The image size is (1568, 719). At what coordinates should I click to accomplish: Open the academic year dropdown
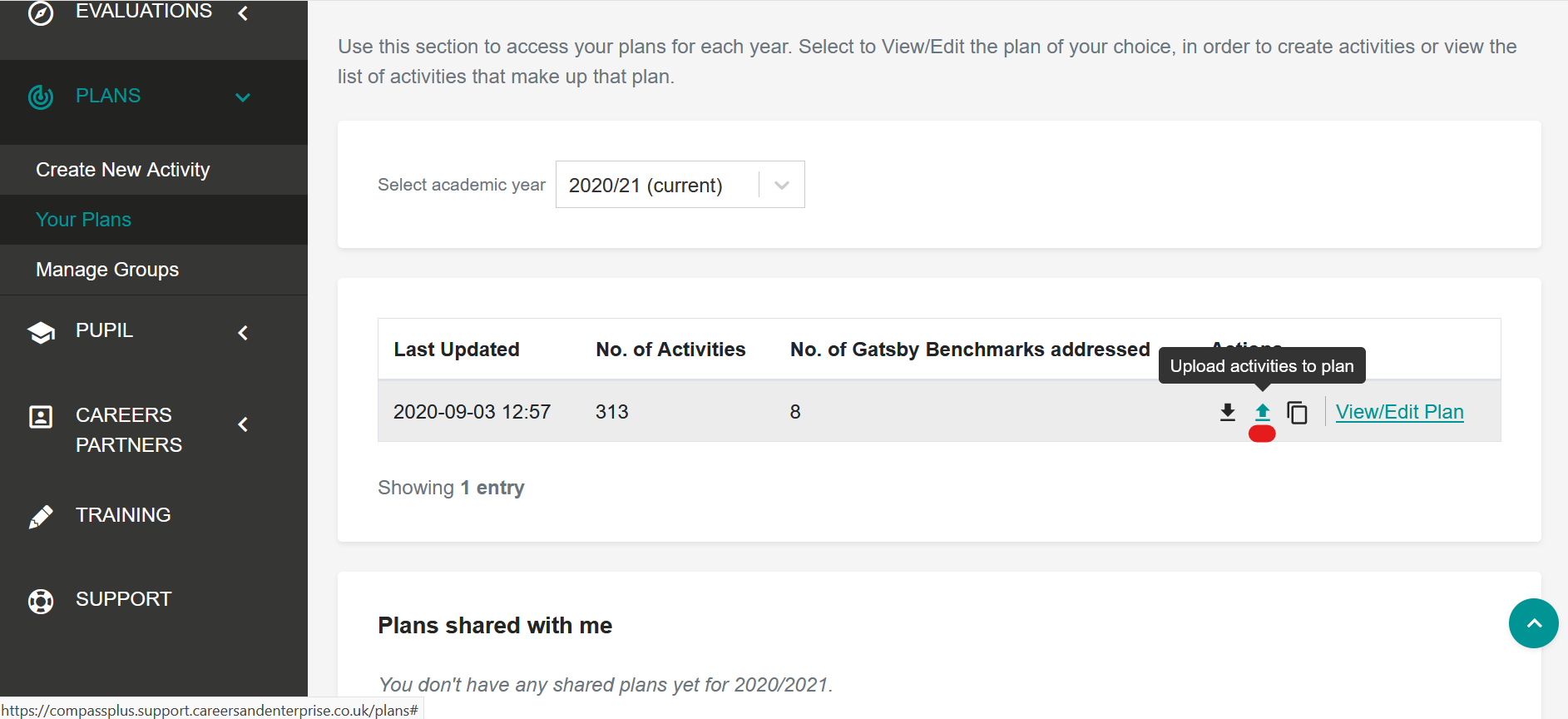click(x=680, y=184)
